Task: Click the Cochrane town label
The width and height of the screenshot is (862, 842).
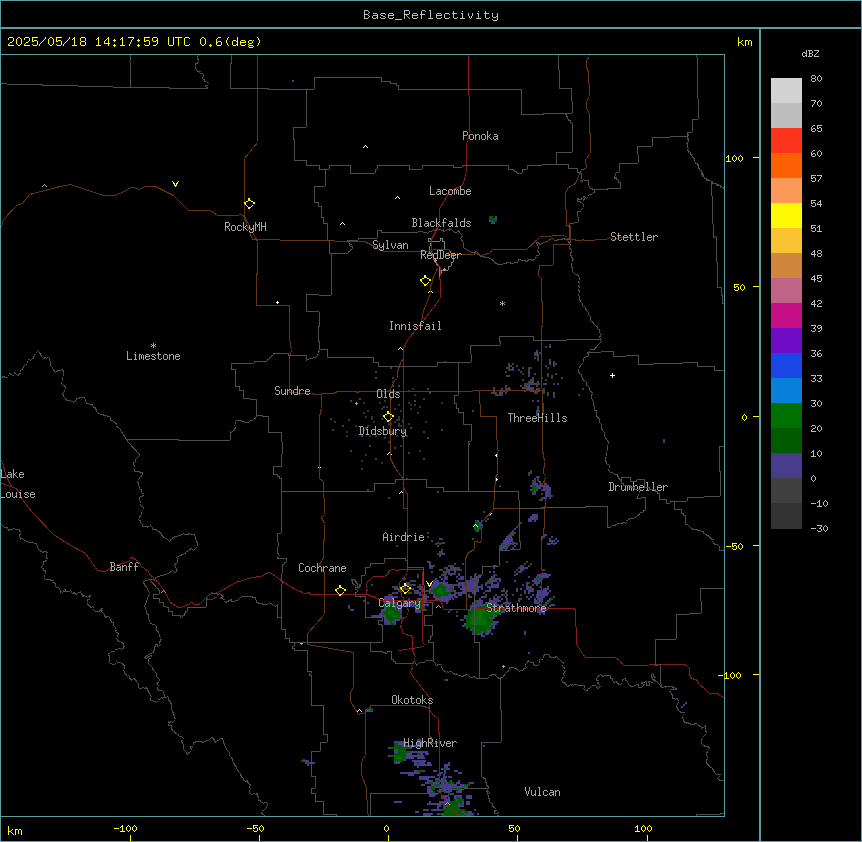Action: (x=322, y=568)
